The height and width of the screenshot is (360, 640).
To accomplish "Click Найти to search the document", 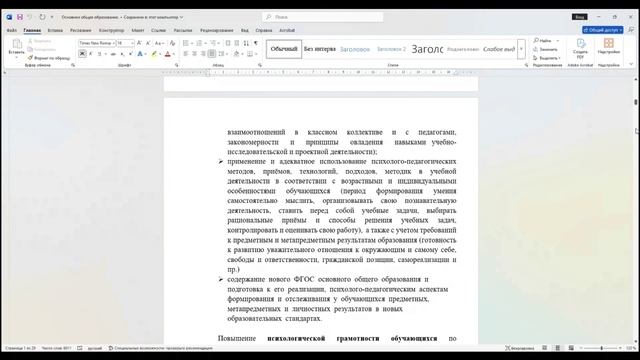I will tap(543, 41).
